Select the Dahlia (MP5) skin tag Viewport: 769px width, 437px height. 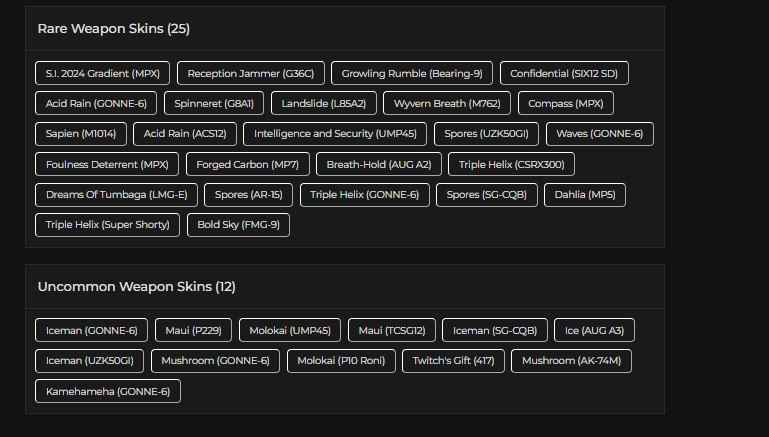point(585,194)
